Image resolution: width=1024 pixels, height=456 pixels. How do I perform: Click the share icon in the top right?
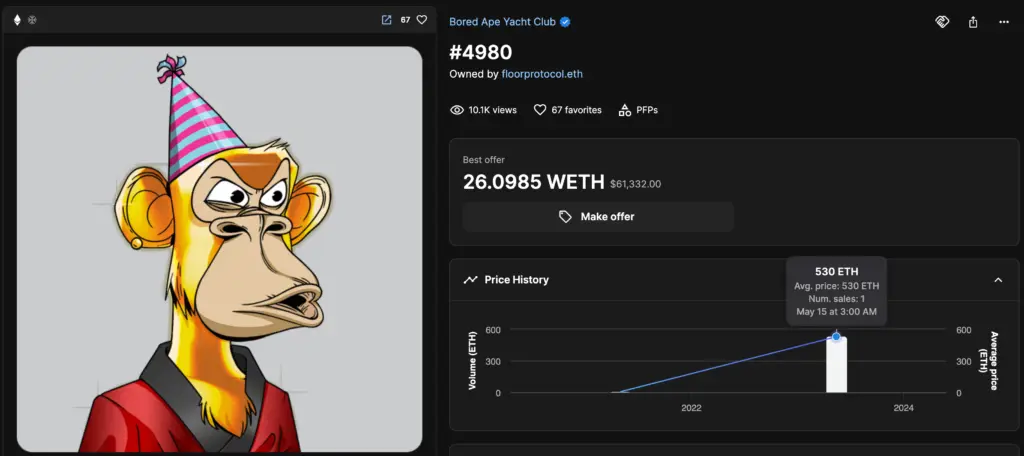pyautogui.click(x=973, y=22)
